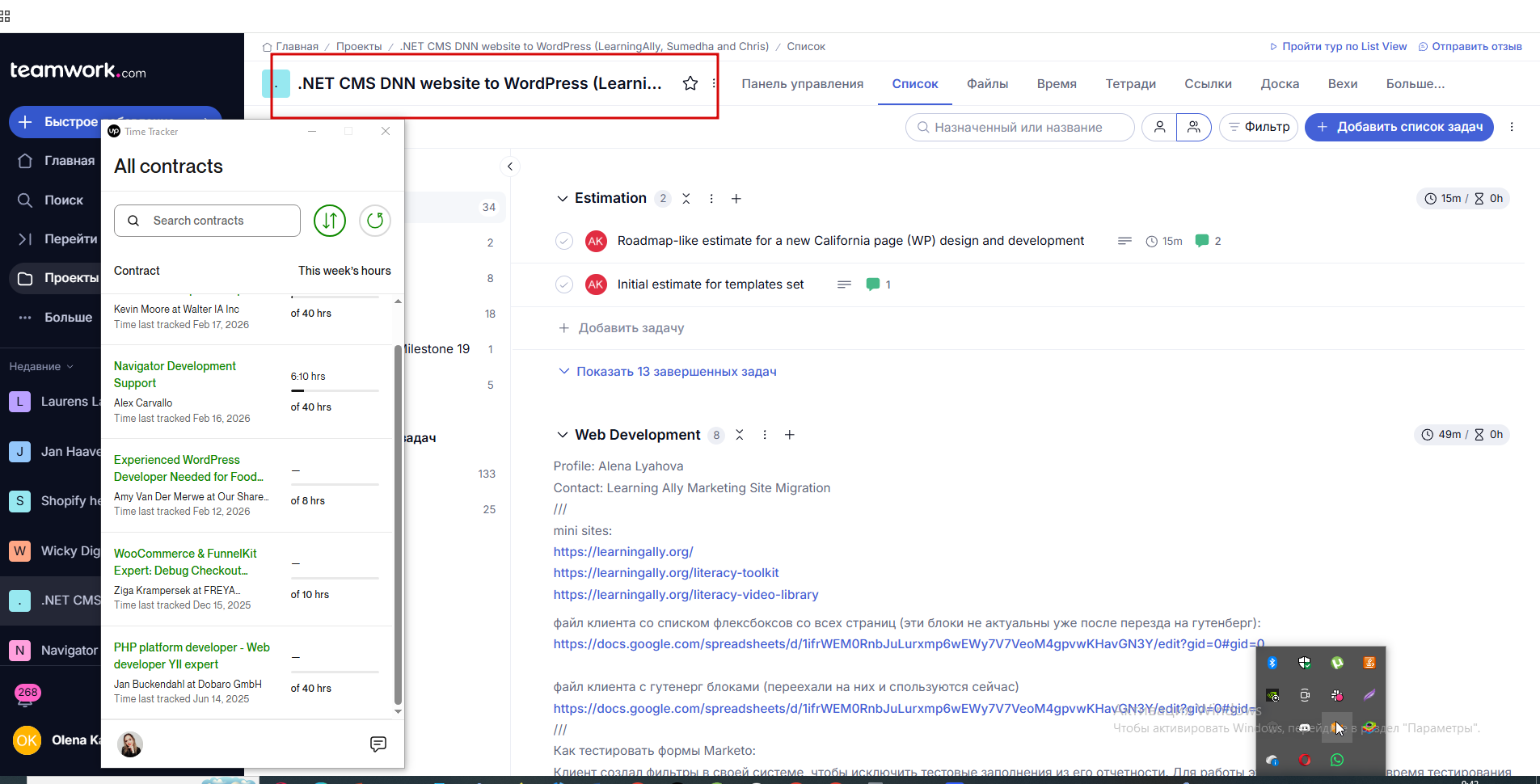Add a task to Web Development using plus
1540x784 pixels.
point(790,435)
